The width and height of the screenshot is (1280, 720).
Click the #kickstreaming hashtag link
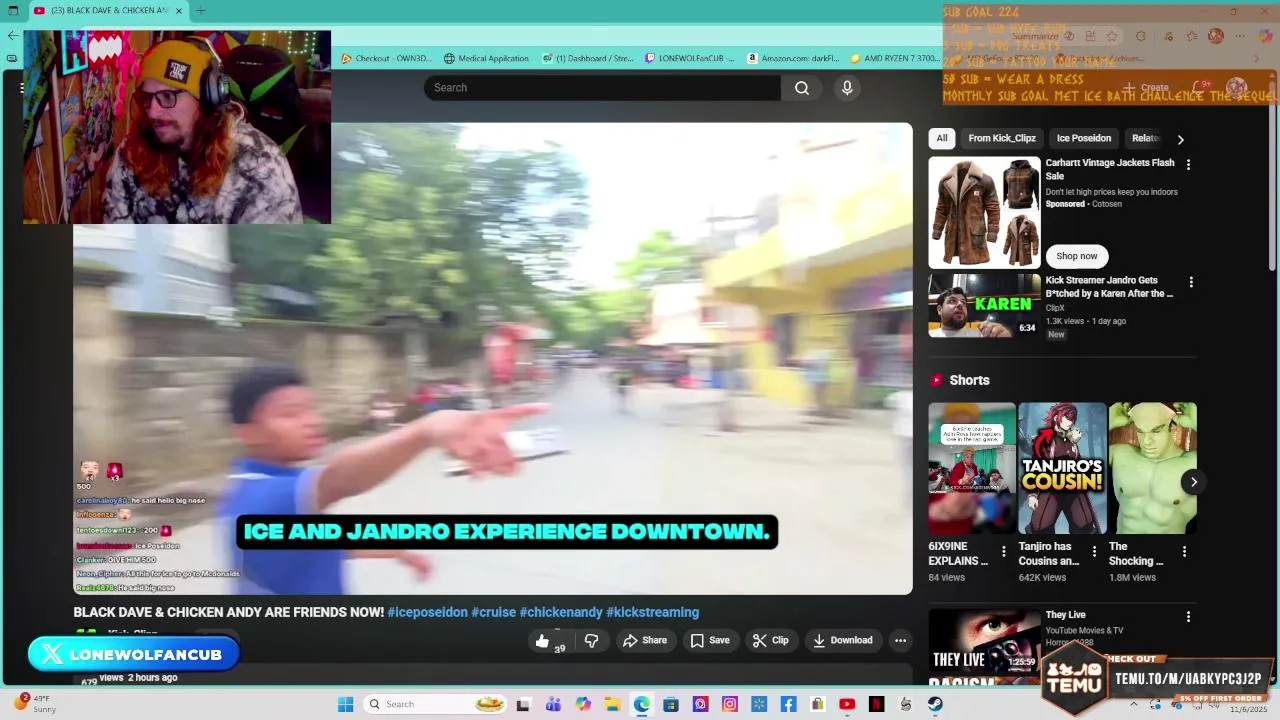[x=652, y=612]
